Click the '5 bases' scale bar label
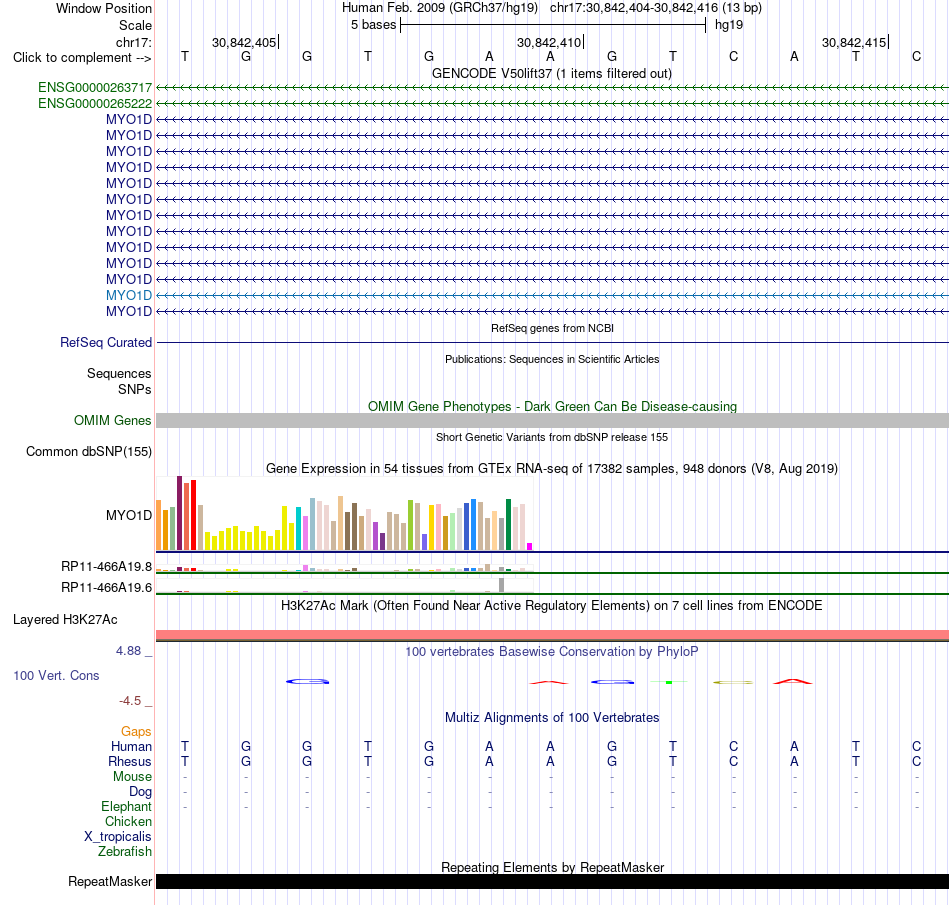 [373, 25]
